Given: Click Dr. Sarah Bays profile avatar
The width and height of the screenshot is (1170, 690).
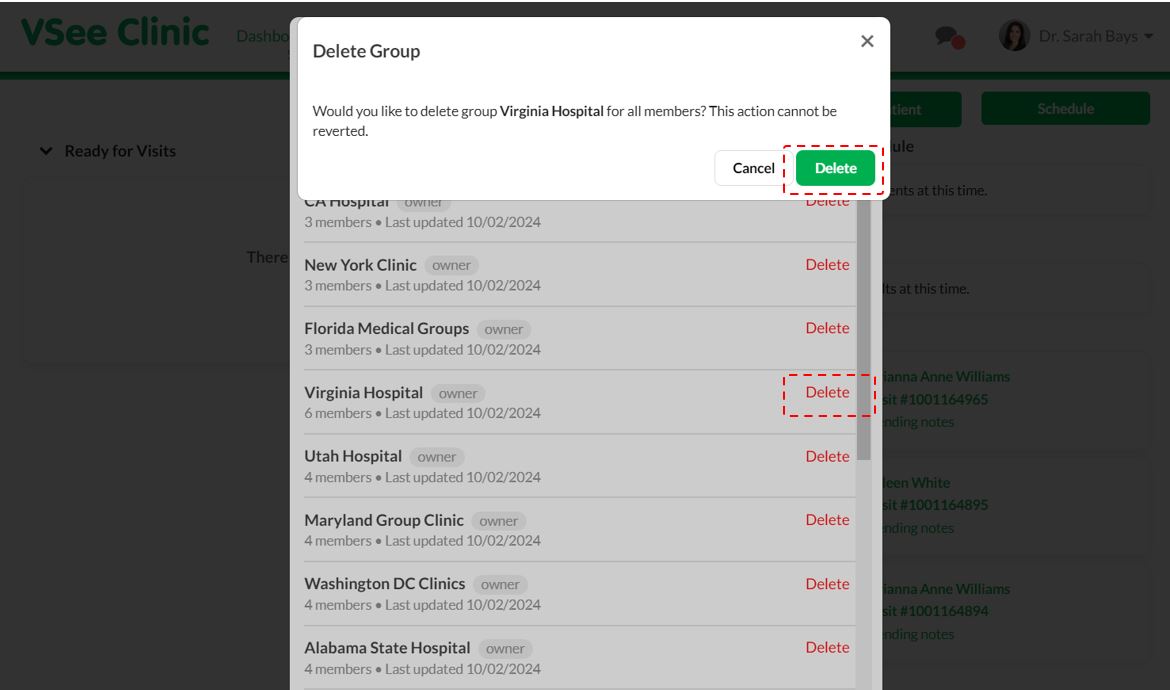Looking at the screenshot, I should (1014, 36).
